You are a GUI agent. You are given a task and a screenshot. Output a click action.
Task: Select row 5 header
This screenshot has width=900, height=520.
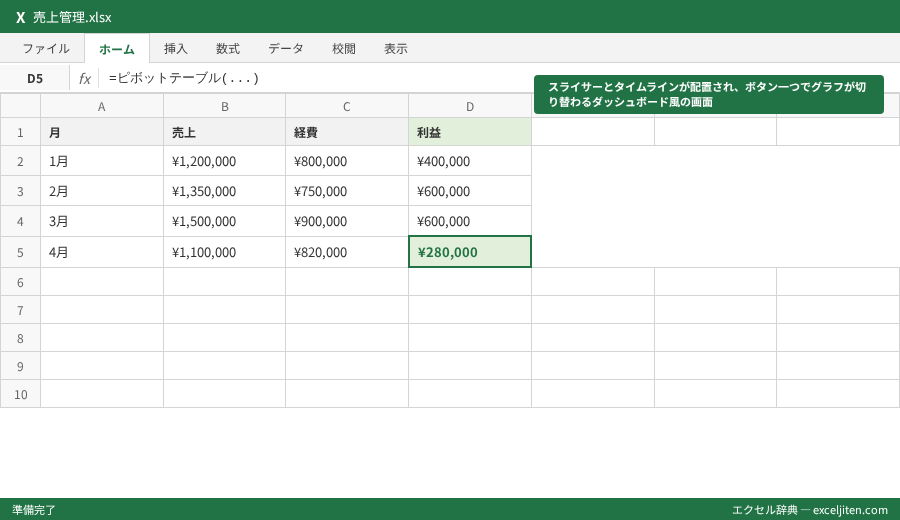point(20,252)
